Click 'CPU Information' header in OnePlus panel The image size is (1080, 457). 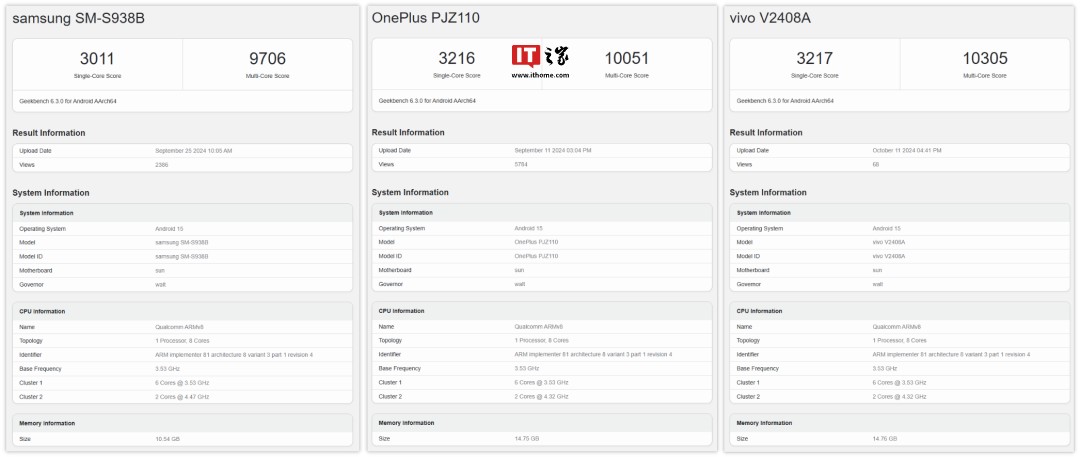[402, 311]
